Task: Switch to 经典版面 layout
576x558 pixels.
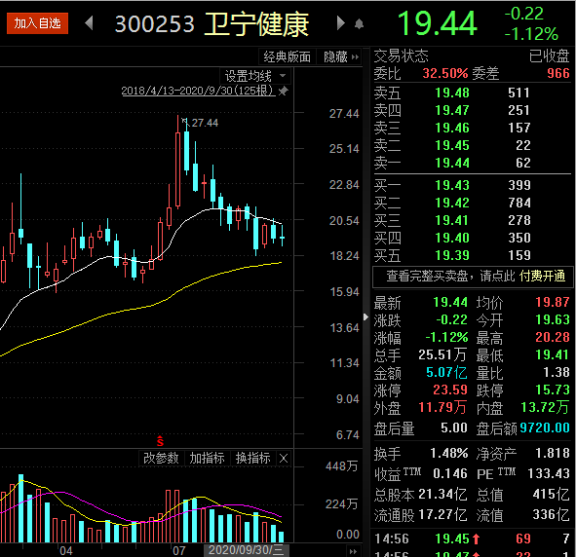Action: click(x=287, y=57)
